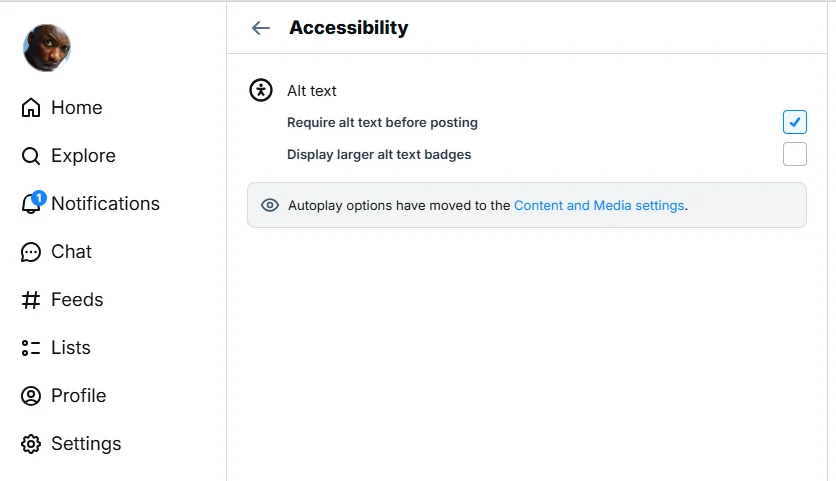Select the Feeds hashtag icon

click(x=31, y=300)
